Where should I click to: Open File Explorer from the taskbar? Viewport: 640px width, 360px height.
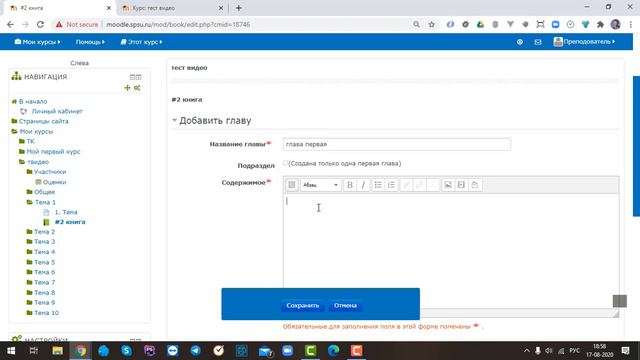coord(58,351)
